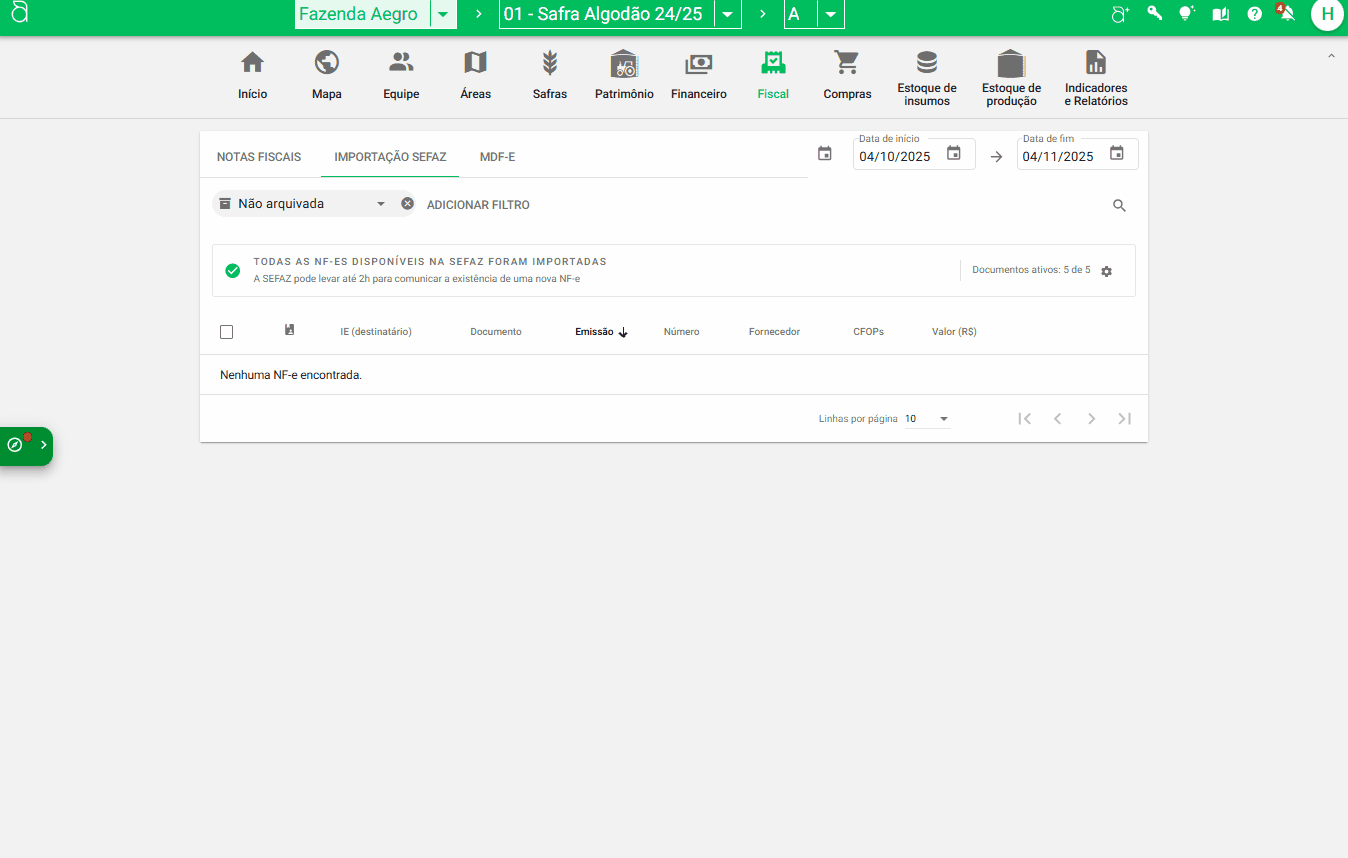
Task: Select the MDF-E tab
Action: (497, 157)
